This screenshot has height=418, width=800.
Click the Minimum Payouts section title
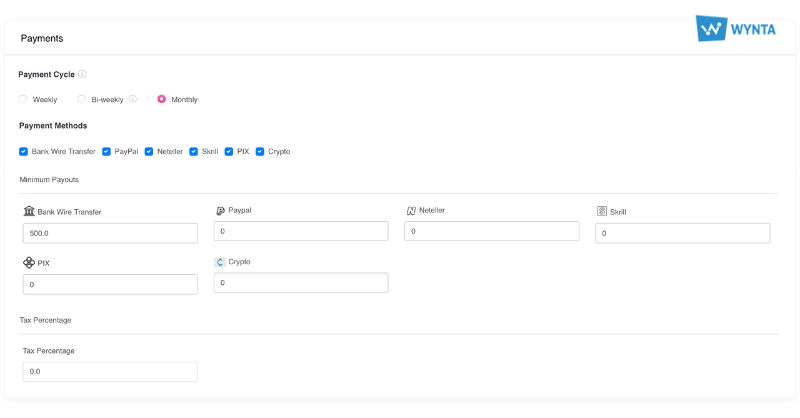(49, 180)
